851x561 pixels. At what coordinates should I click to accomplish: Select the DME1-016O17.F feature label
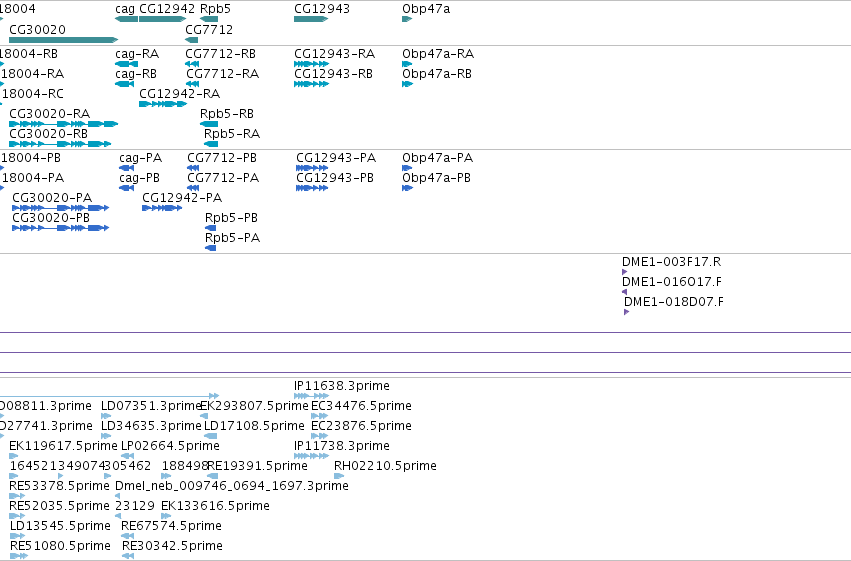coord(672,282)
